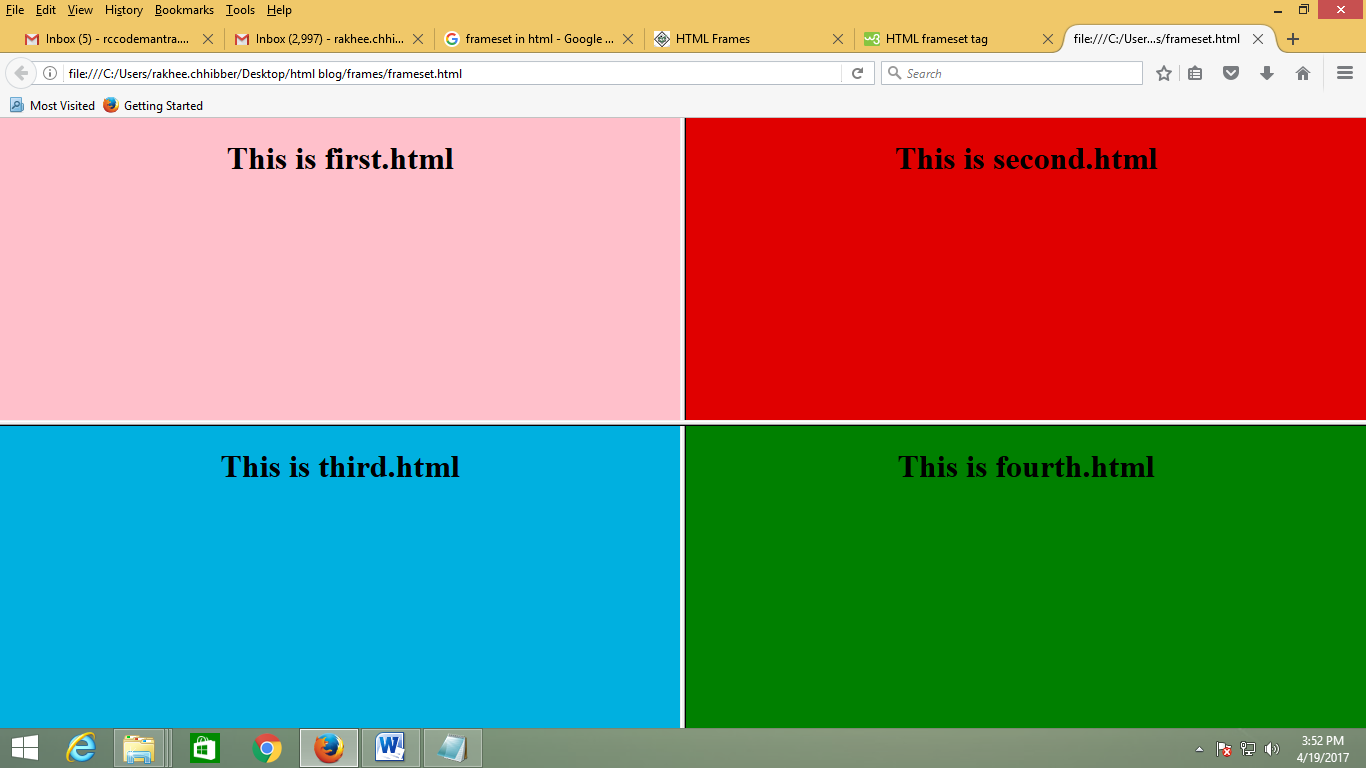1366x768 pixels.
Task: Close the HTML frameset tag tab
Action: (x=1048, y=39)
